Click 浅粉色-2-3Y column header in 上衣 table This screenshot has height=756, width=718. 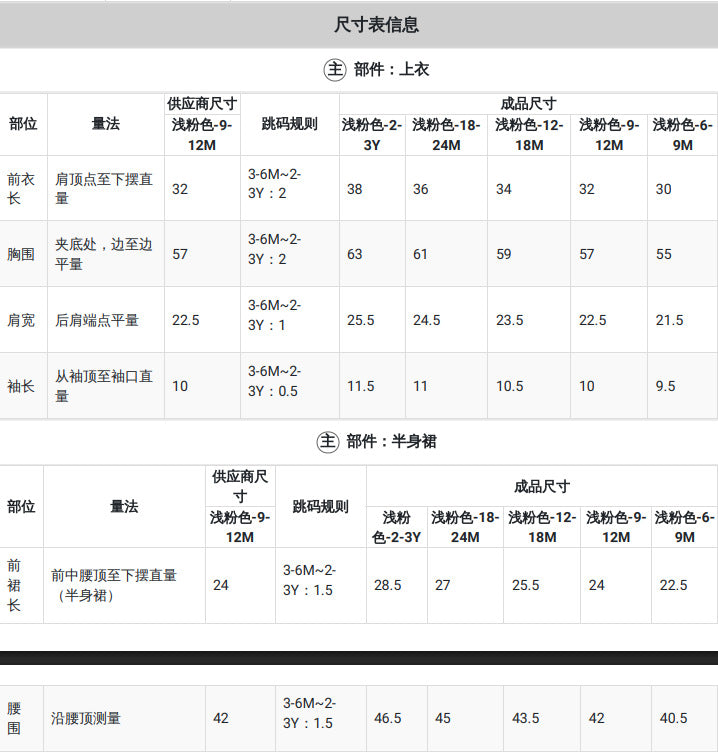[x=372, y=135]
